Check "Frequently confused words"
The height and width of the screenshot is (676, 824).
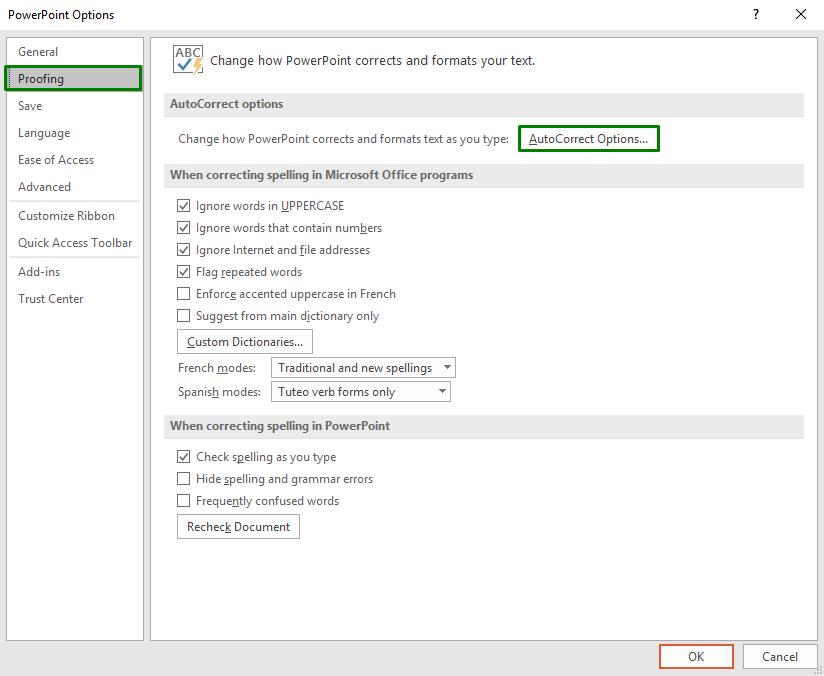(x=183, y=500)
